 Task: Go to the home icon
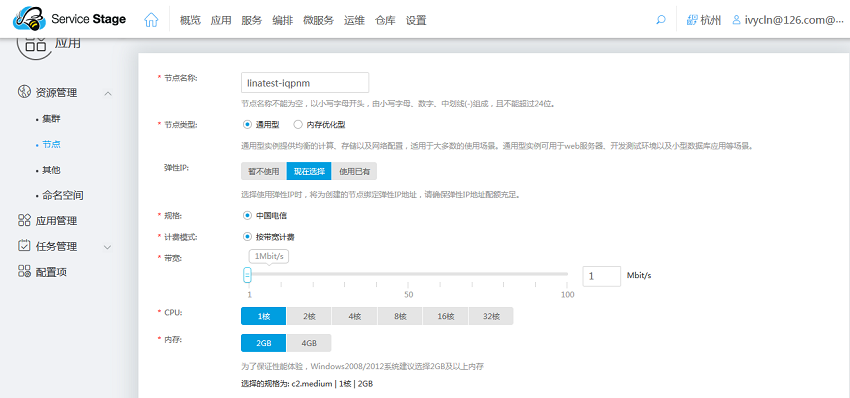(x=151, y=20)
